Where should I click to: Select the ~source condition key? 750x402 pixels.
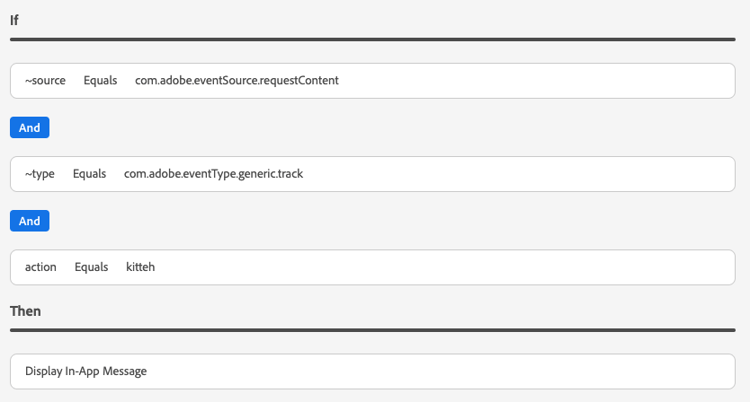pos(45,81)
